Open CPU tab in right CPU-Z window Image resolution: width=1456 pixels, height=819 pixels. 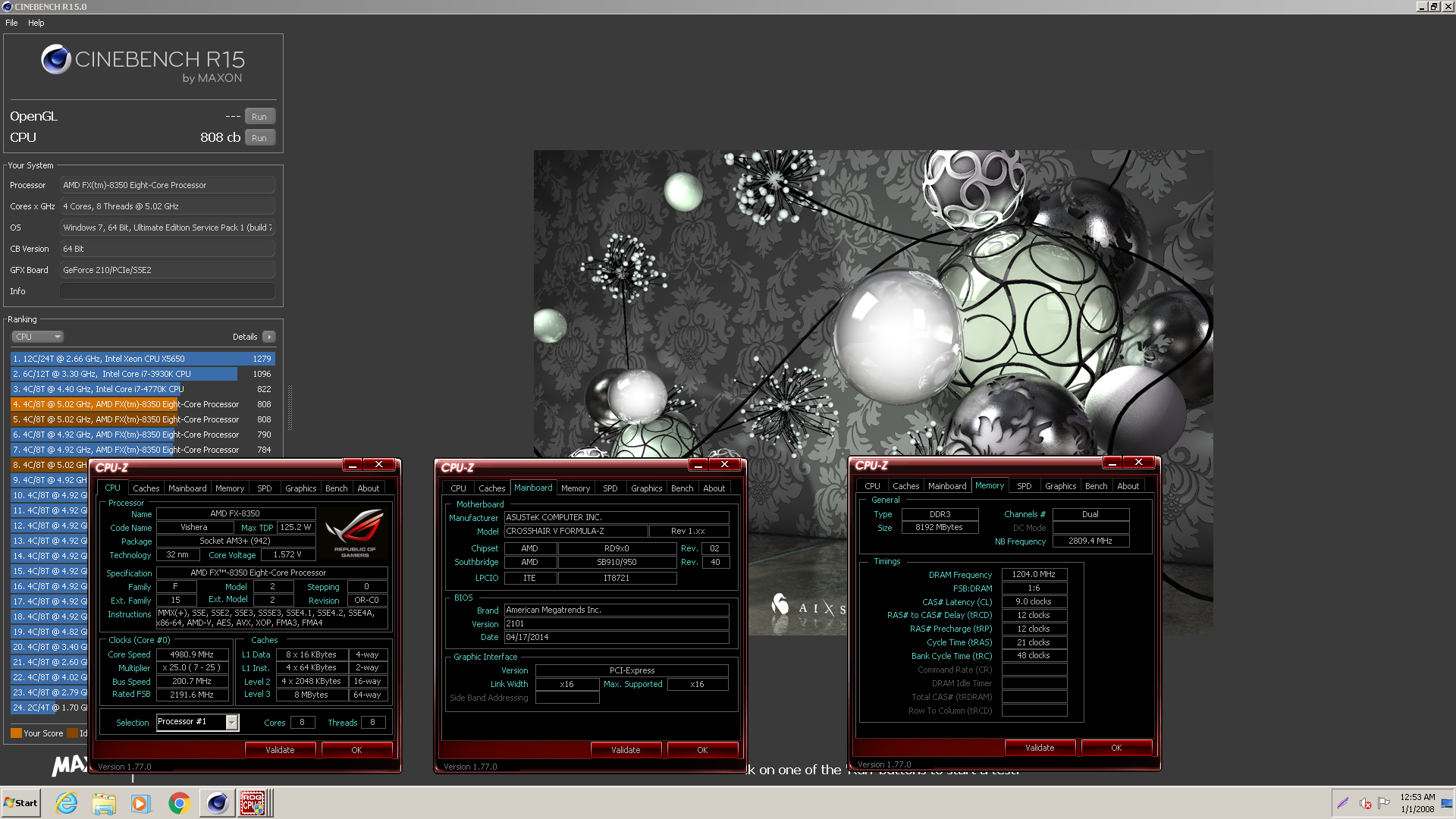point(873,486)
